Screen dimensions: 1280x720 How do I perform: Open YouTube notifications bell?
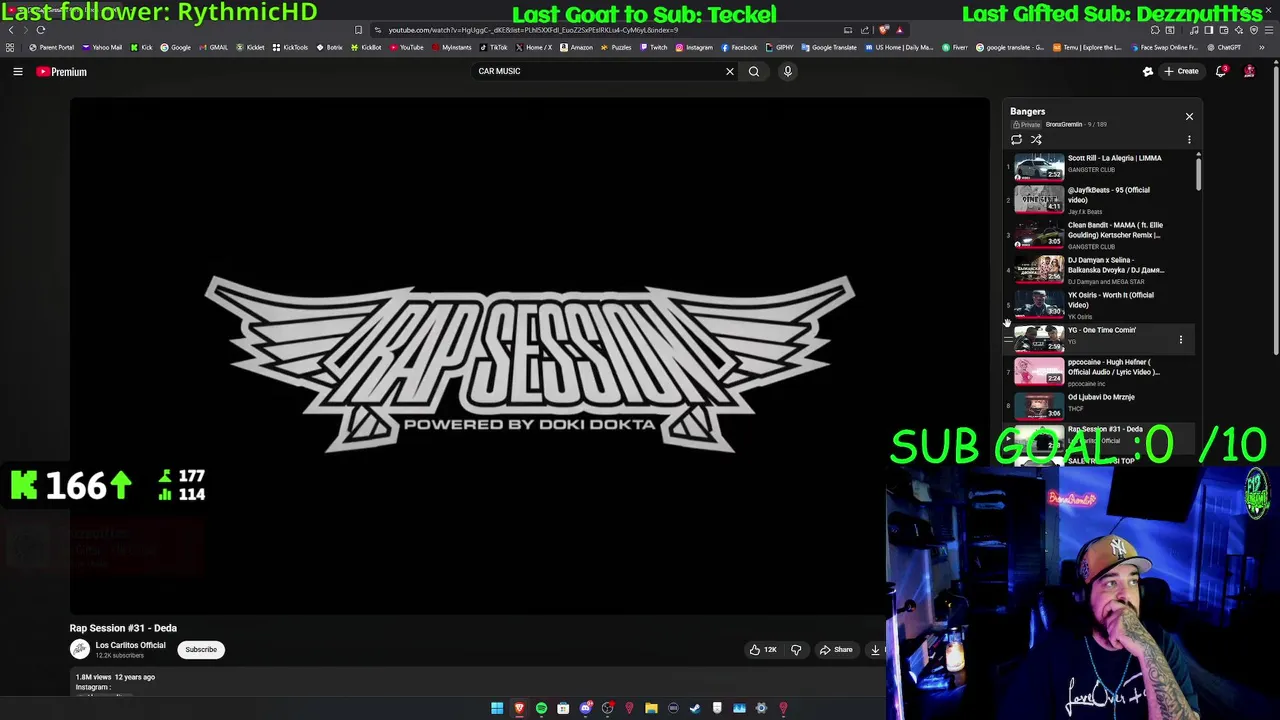(1221, 71)
